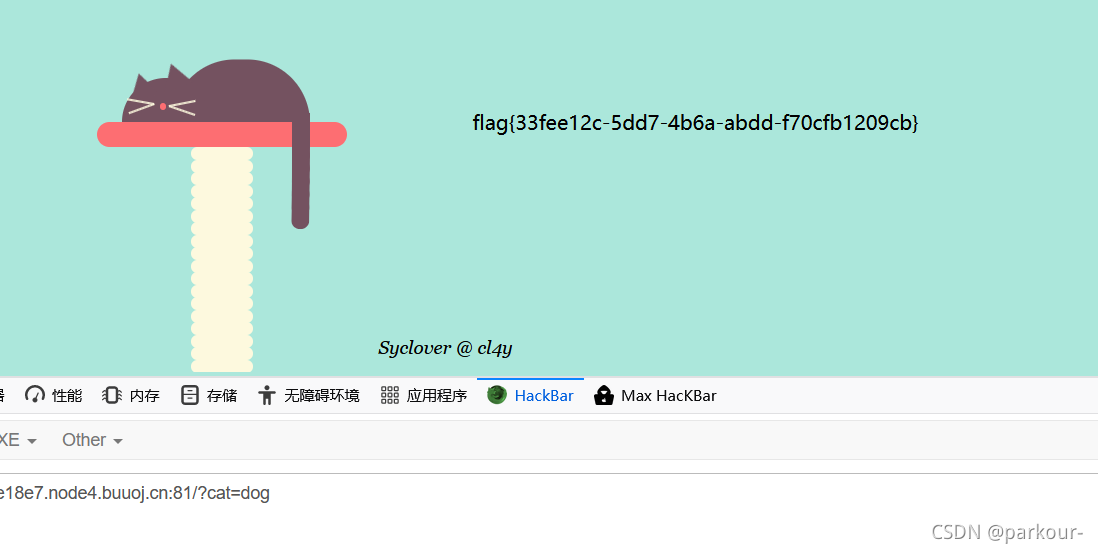Click the Memory chip icon
Image resolution: width=1098 pixels, height=553 pixels.
pyautogui.click(x=111, y=395)
